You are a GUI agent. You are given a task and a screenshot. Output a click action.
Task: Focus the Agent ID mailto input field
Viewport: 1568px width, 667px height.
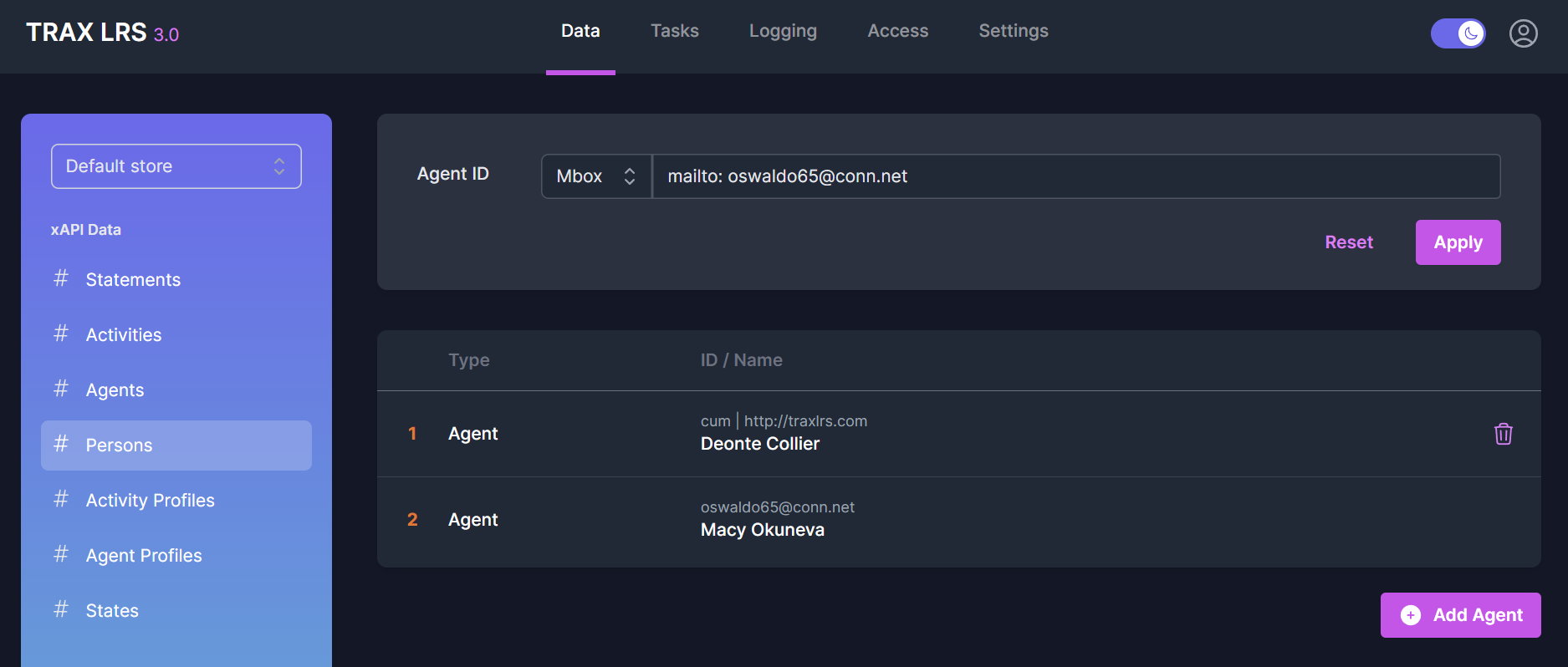(1075, 176)
